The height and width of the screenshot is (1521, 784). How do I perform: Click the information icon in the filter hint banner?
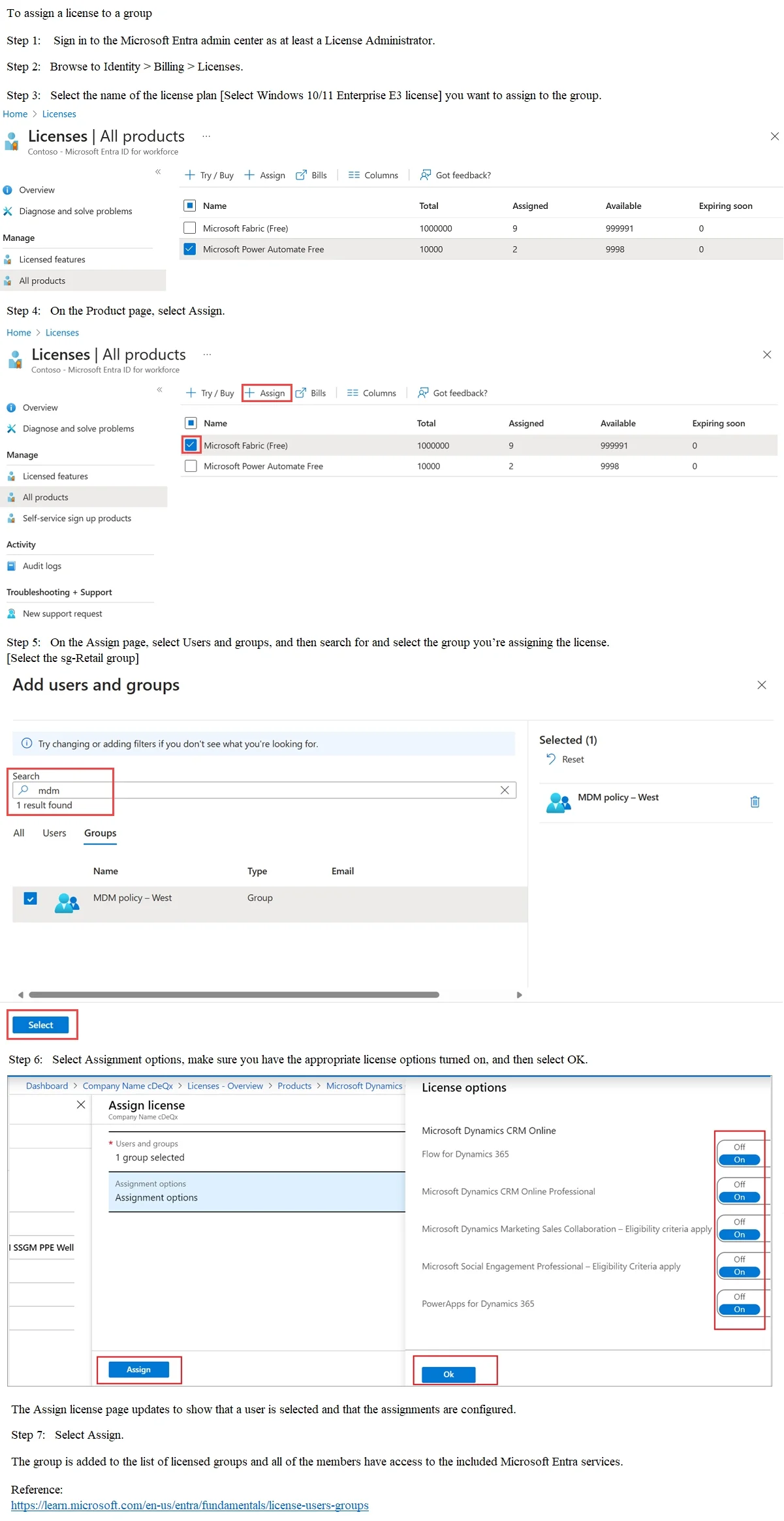(x=27, y=743)
